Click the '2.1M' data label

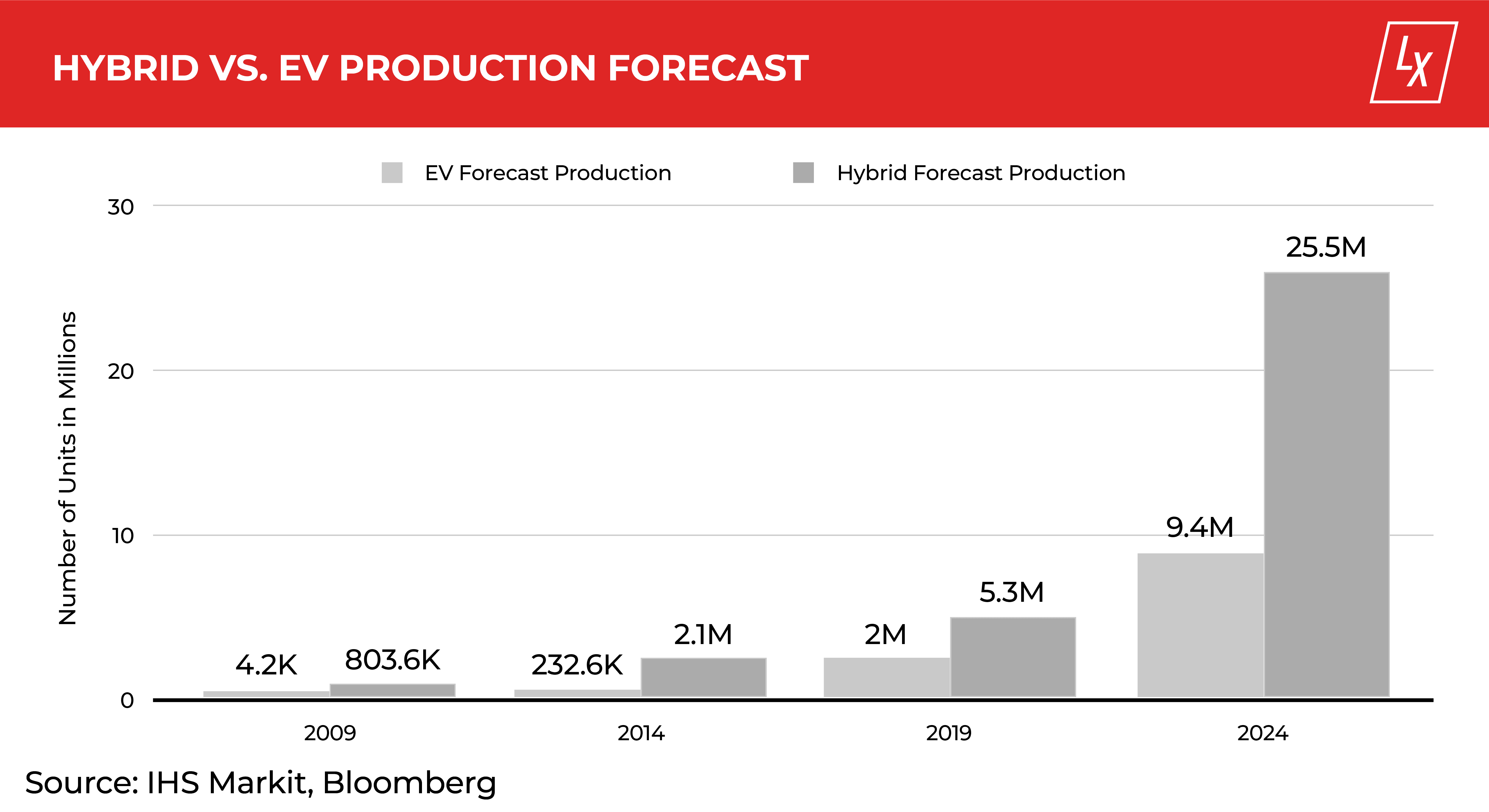pos(703,635)
